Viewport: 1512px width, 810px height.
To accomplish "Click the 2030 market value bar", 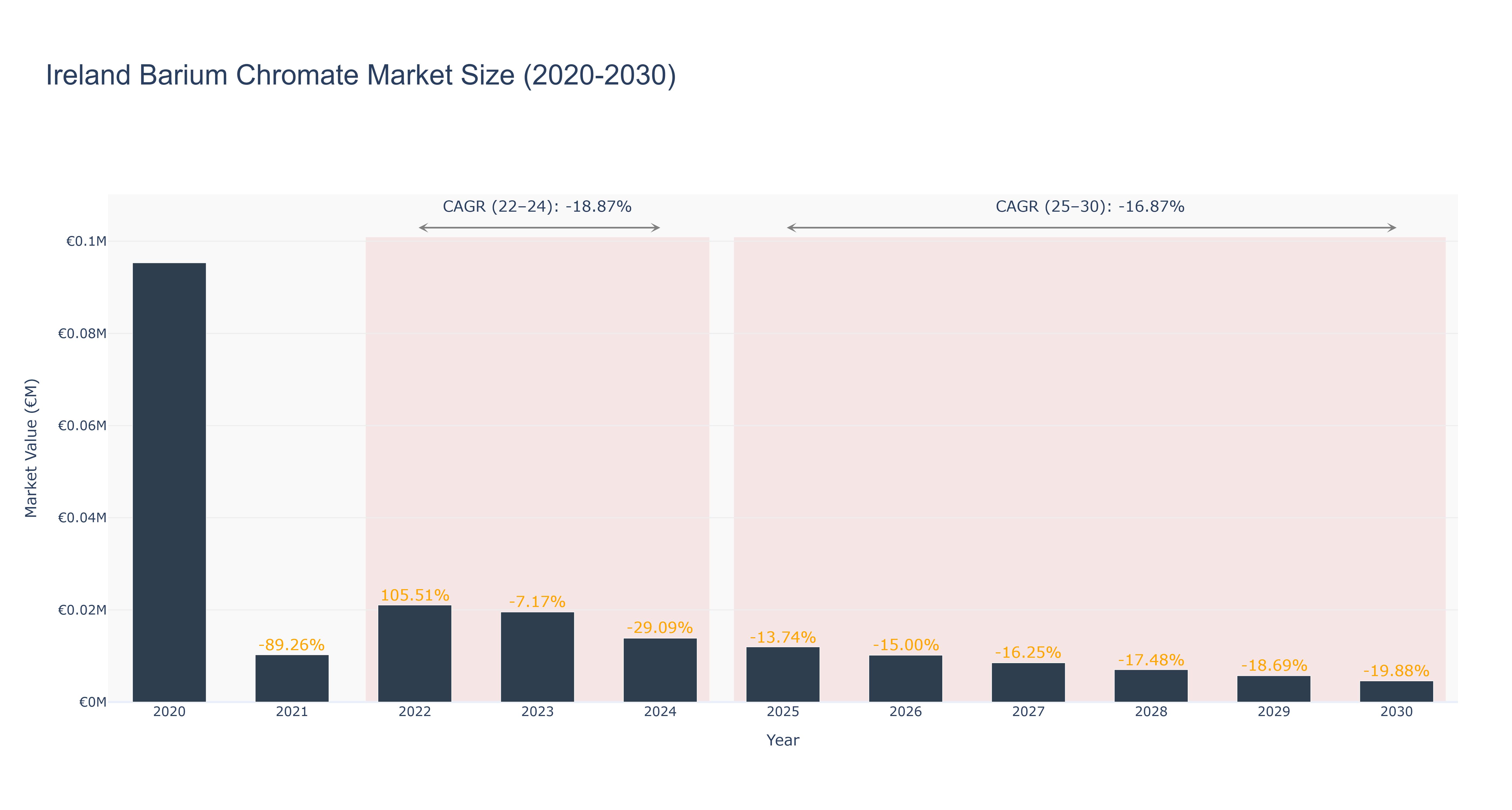I will pos(1396,691).
